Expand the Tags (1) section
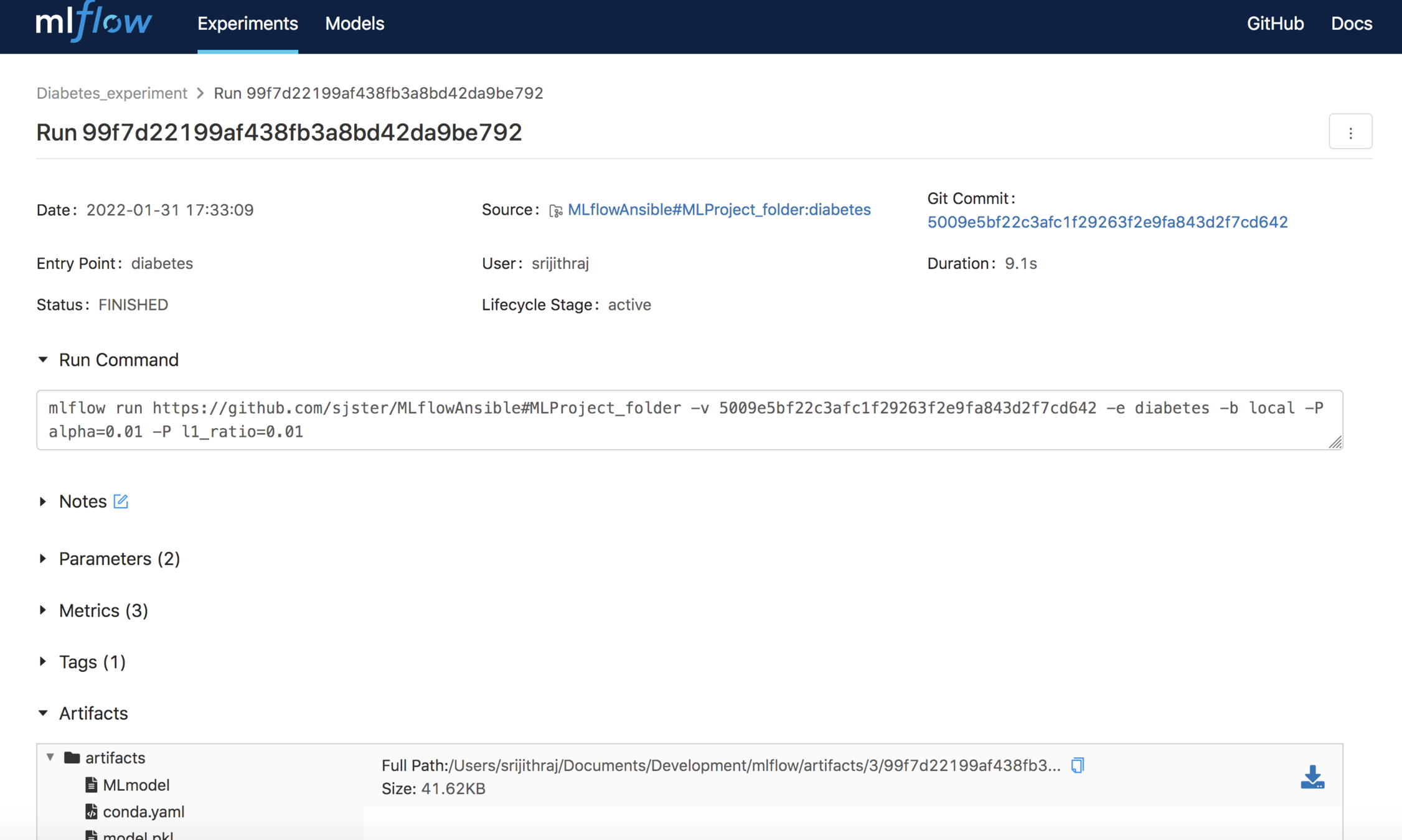Viewport: 1402px width, 840px height. [43, 662]
